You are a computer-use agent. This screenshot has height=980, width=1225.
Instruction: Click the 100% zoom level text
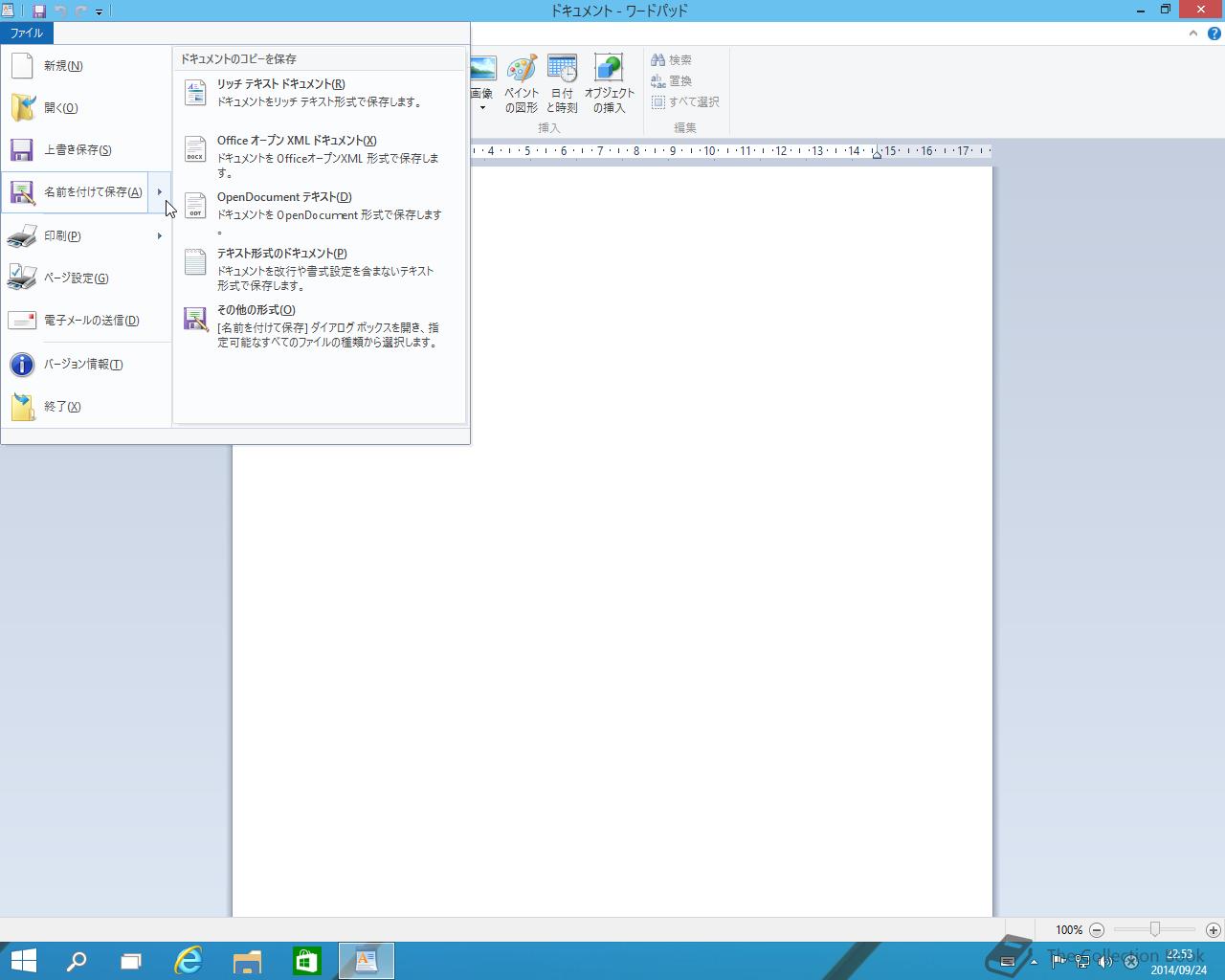point(1069,930)
